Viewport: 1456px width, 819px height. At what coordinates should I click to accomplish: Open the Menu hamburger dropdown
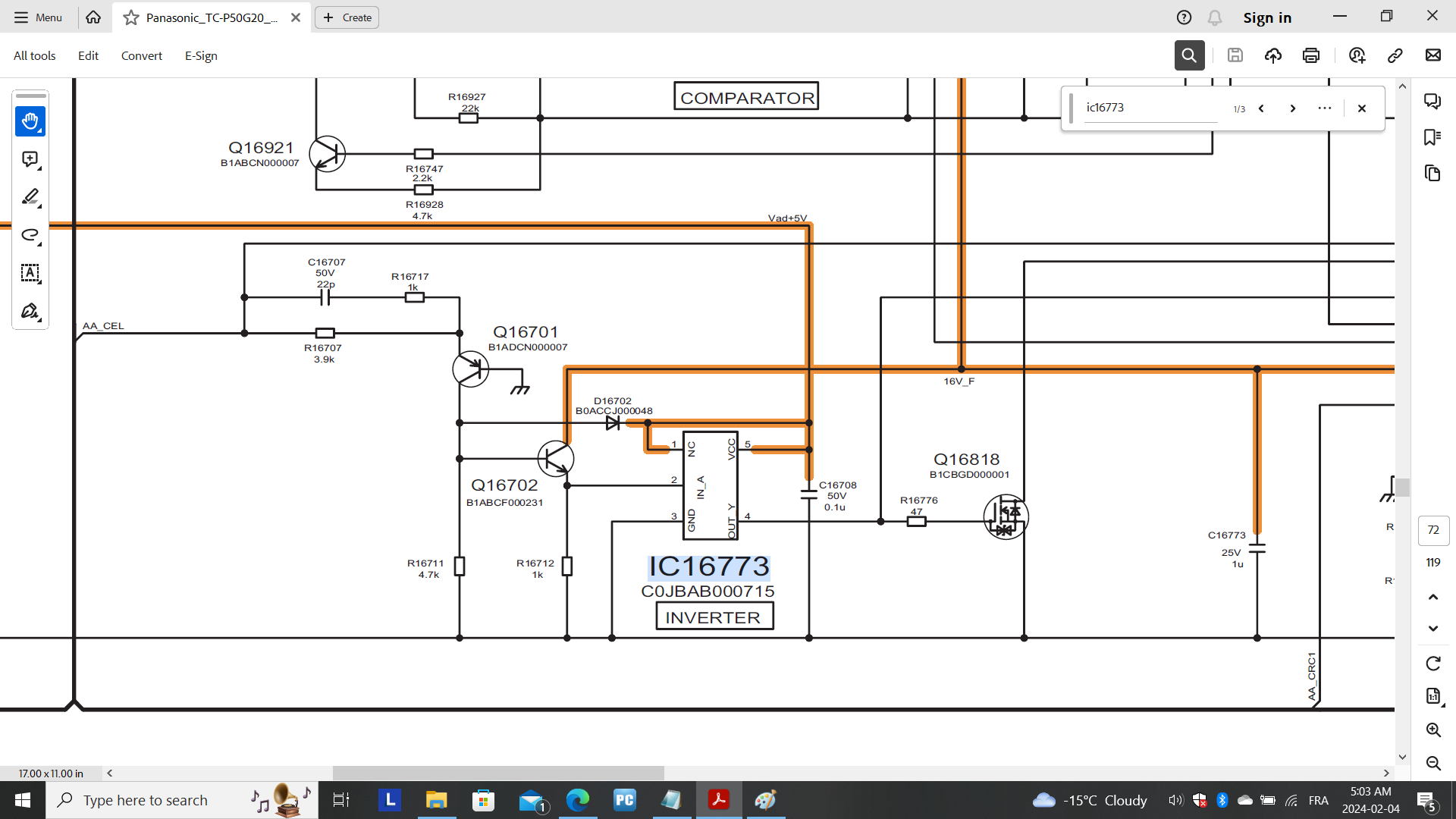point(38,17)
